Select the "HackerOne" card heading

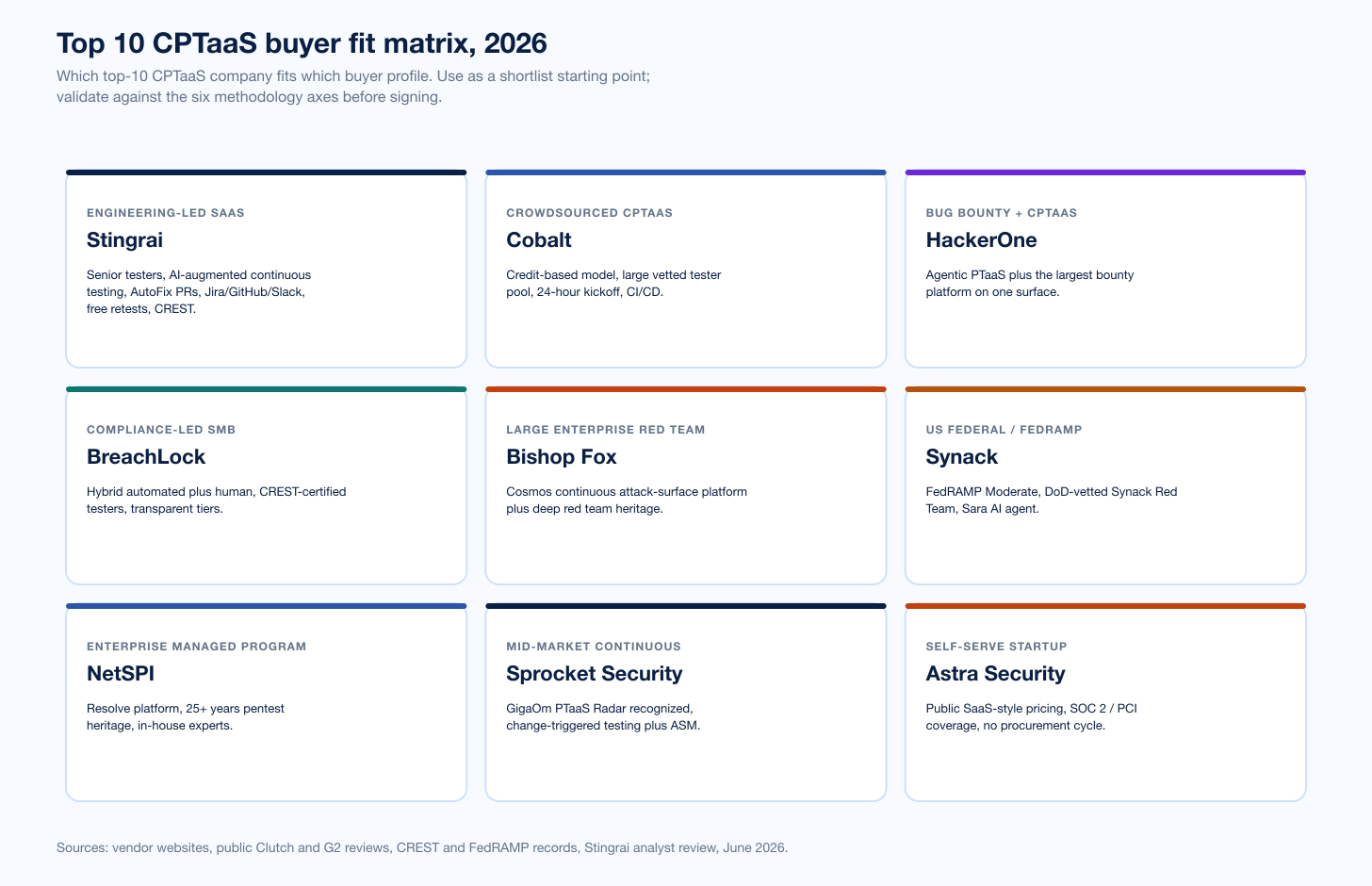[982, 240]
